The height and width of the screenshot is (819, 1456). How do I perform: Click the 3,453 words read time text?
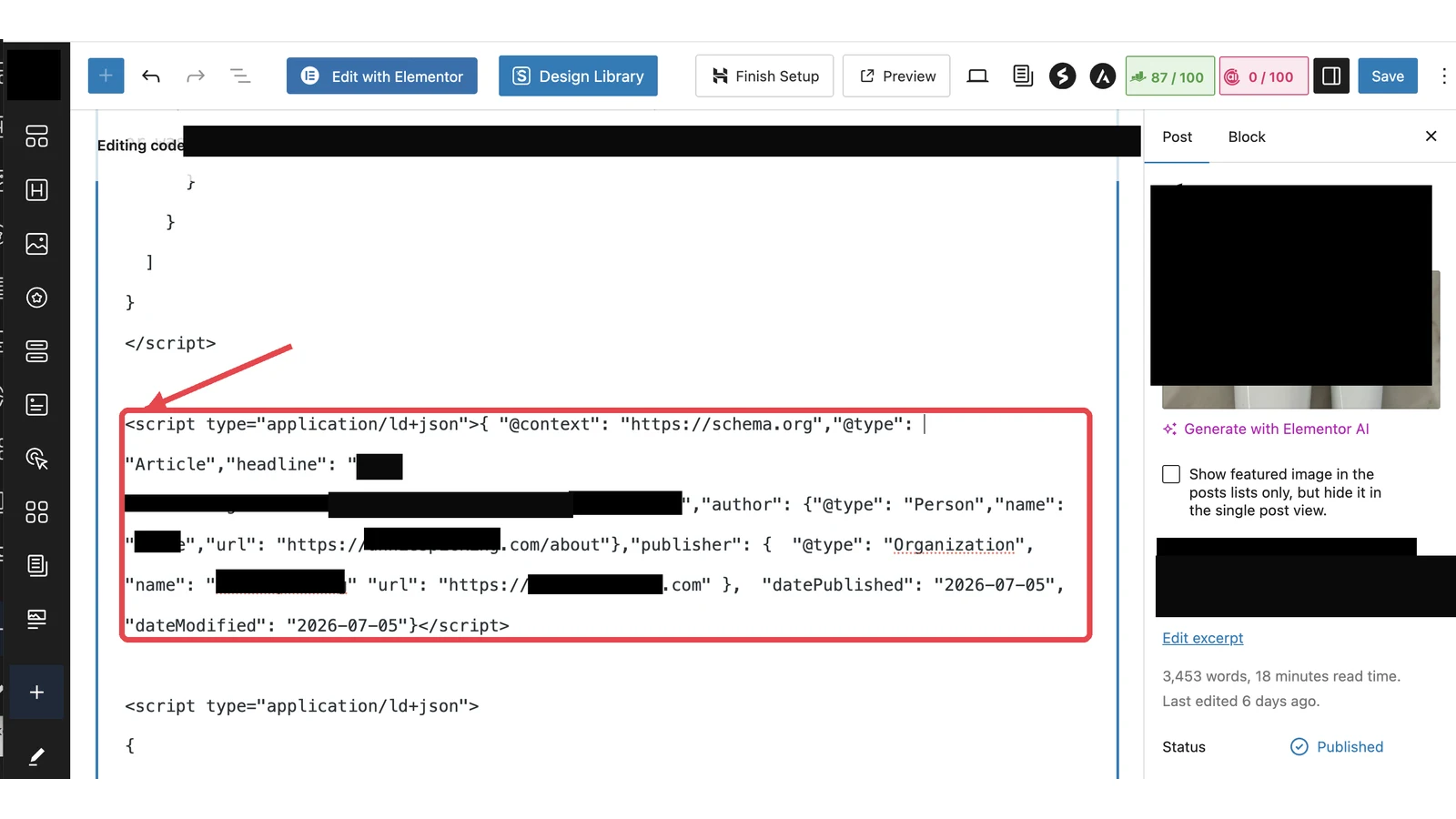(x=1281, y=676)
